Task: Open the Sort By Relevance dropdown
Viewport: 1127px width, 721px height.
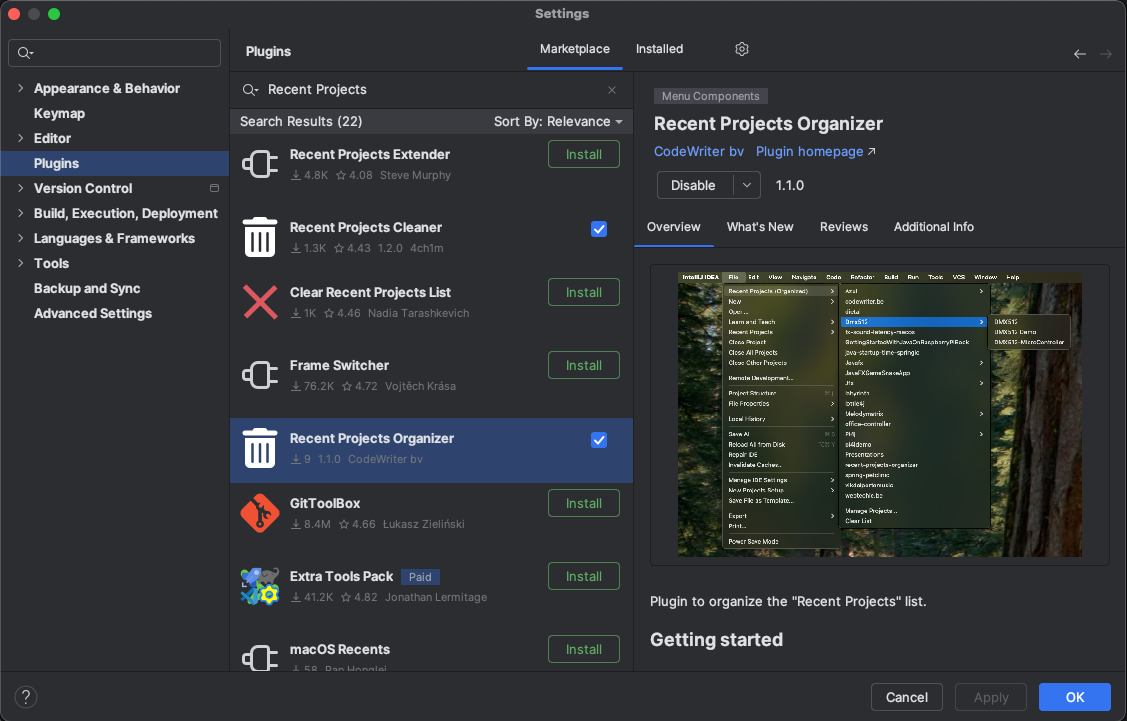Action: pos(557,122)
